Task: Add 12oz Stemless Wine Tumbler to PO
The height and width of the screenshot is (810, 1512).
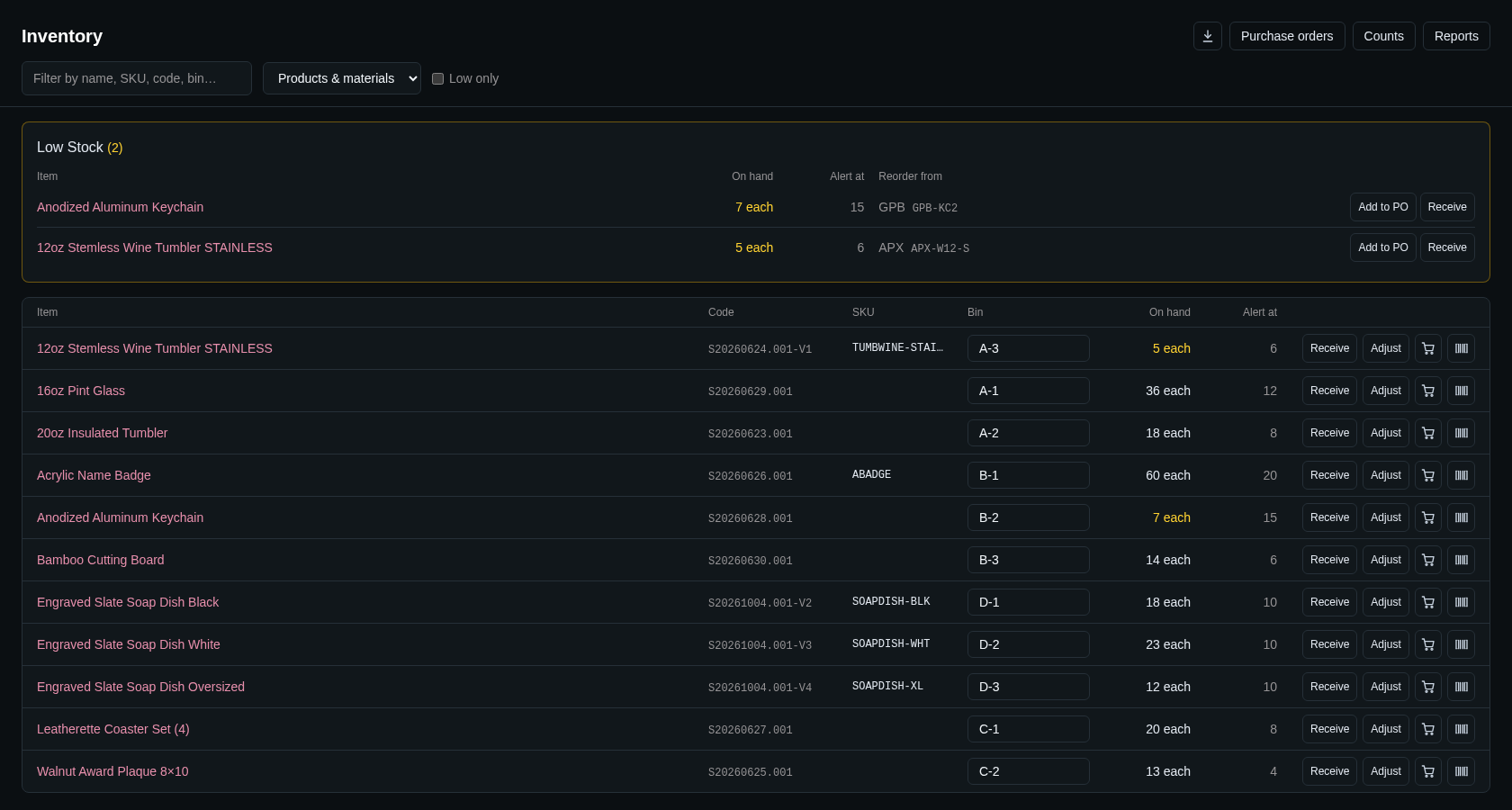Action: [1383, 247]
